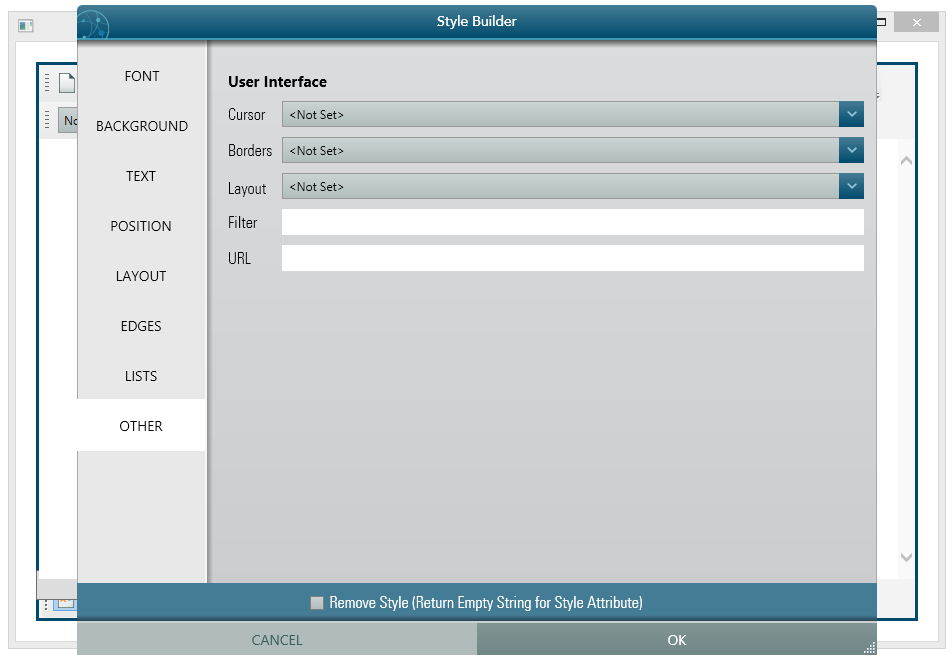952x660 pixels.
Task: Select the new document icon behind the dialog
Action: (66, 83)
